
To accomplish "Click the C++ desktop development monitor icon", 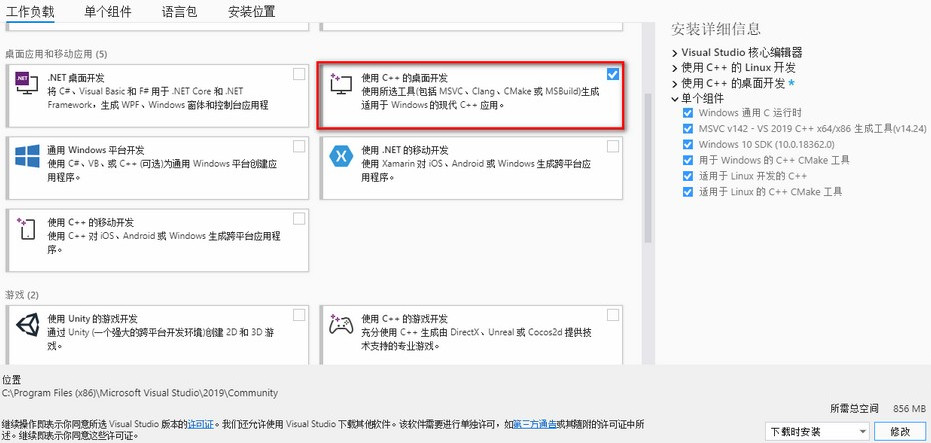I will (342, 85).
